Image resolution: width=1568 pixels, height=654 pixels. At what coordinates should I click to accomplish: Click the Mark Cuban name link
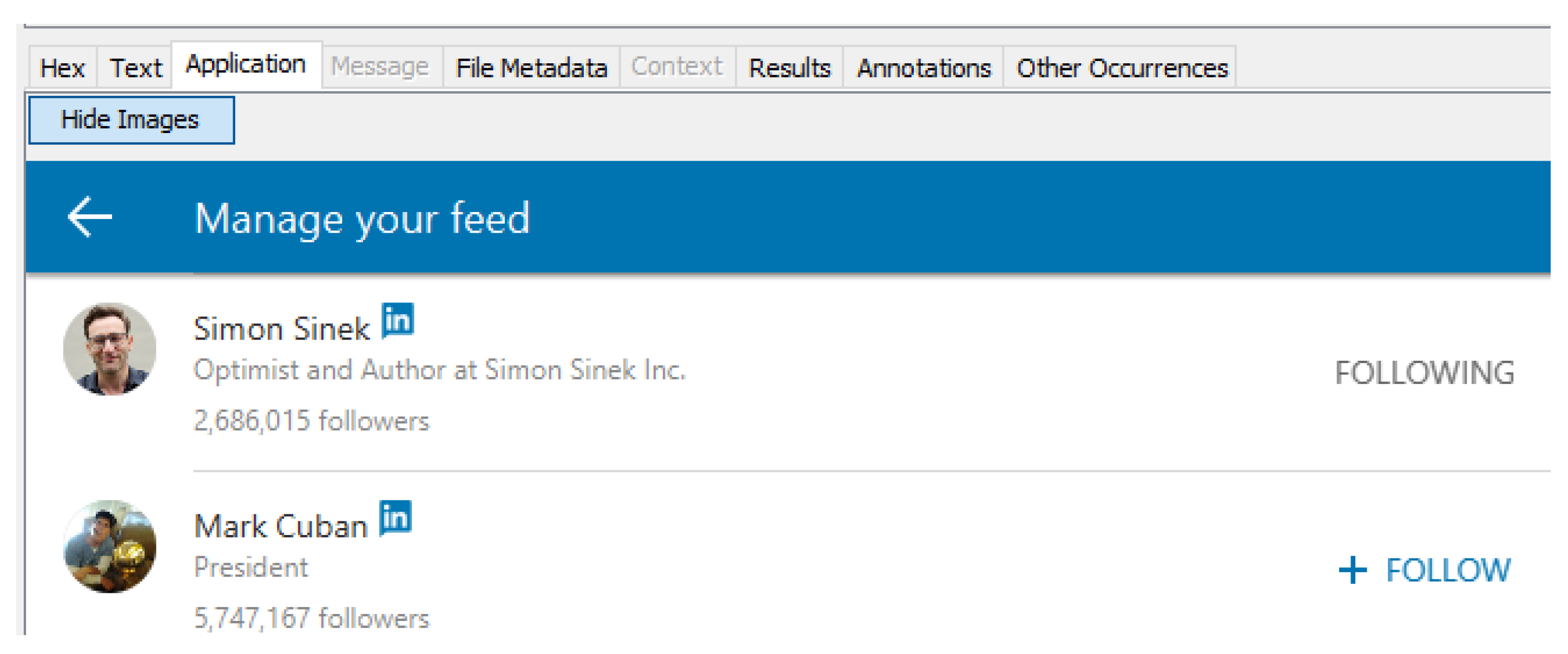(x=281, y=526)
